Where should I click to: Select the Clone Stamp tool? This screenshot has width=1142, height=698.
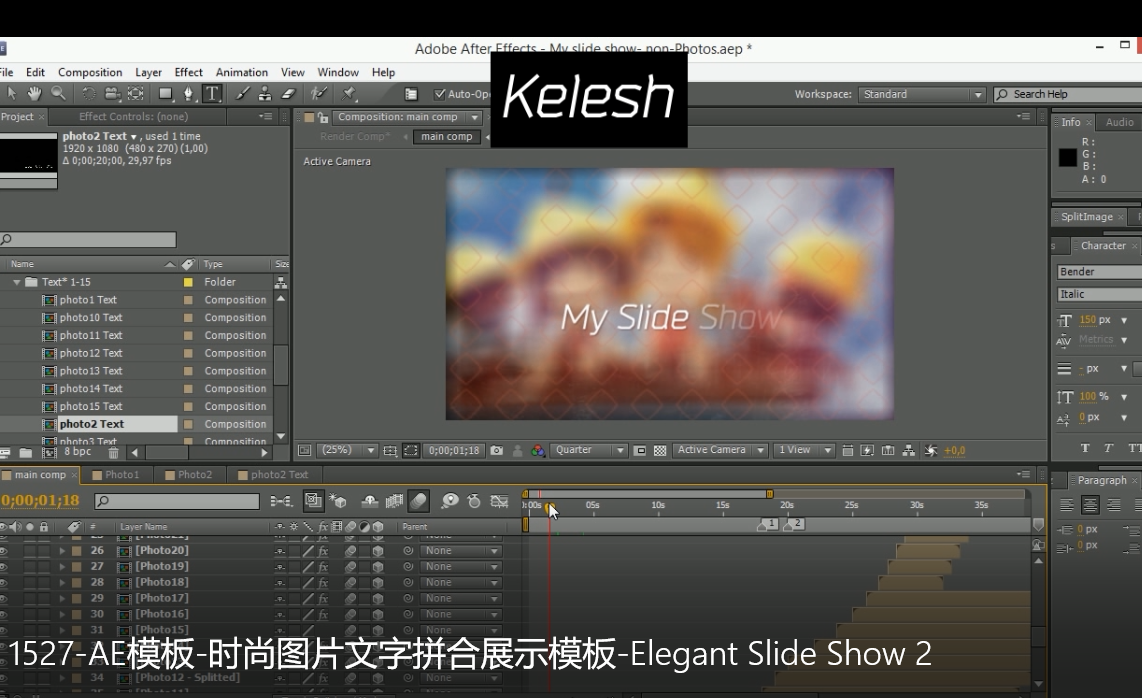coord(265,93)
